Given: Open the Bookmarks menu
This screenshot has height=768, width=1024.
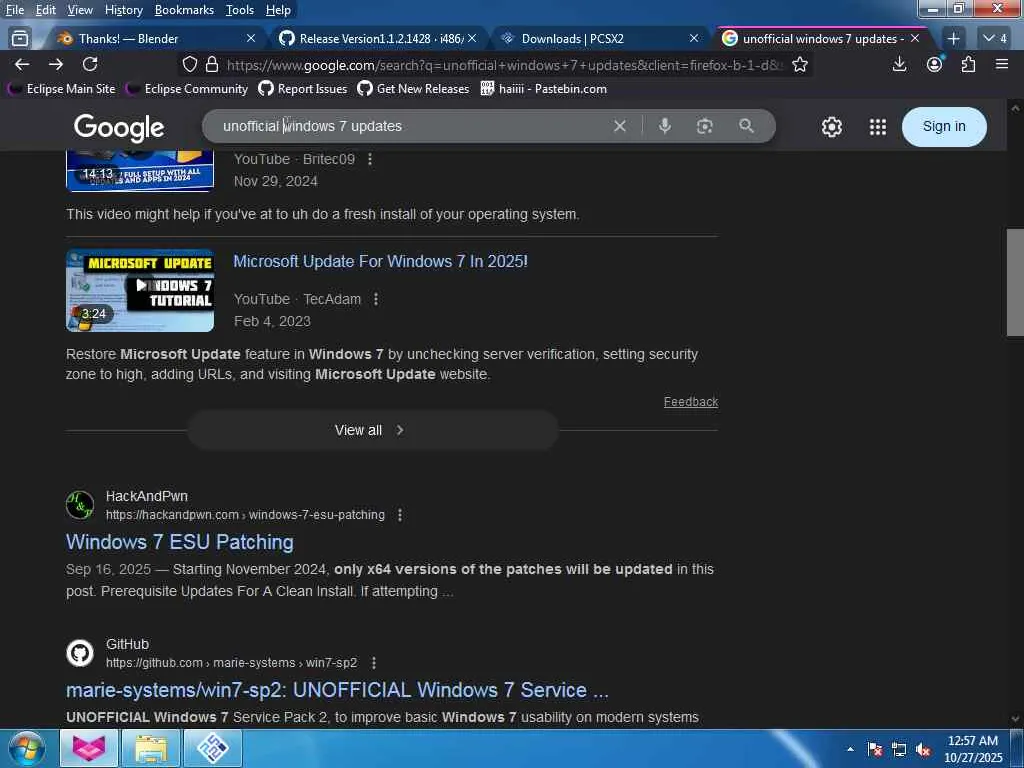Looking at the screenshot, I should [184, 10].
